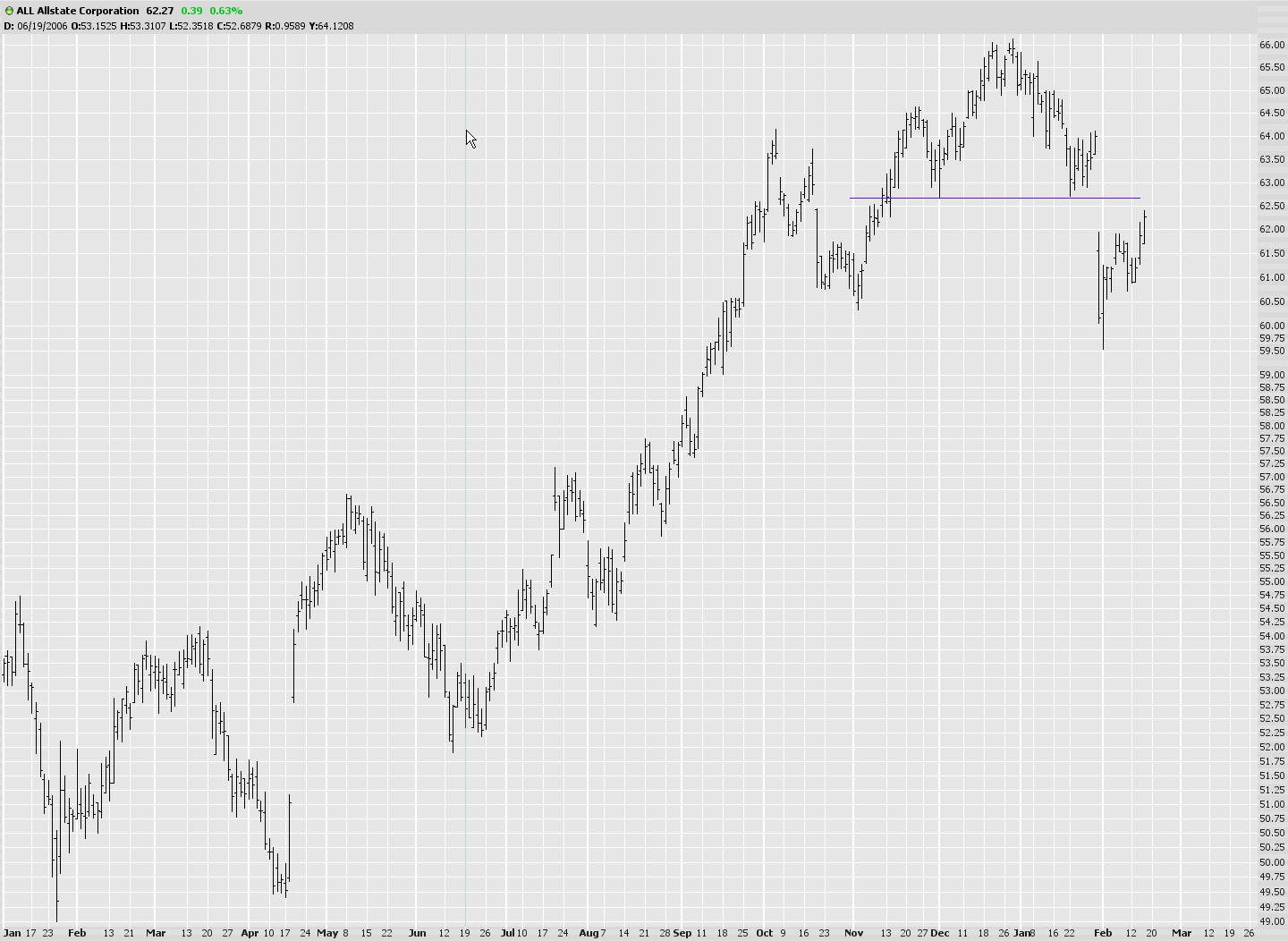Click the range value R:0.9589

(x=285, y=26)
